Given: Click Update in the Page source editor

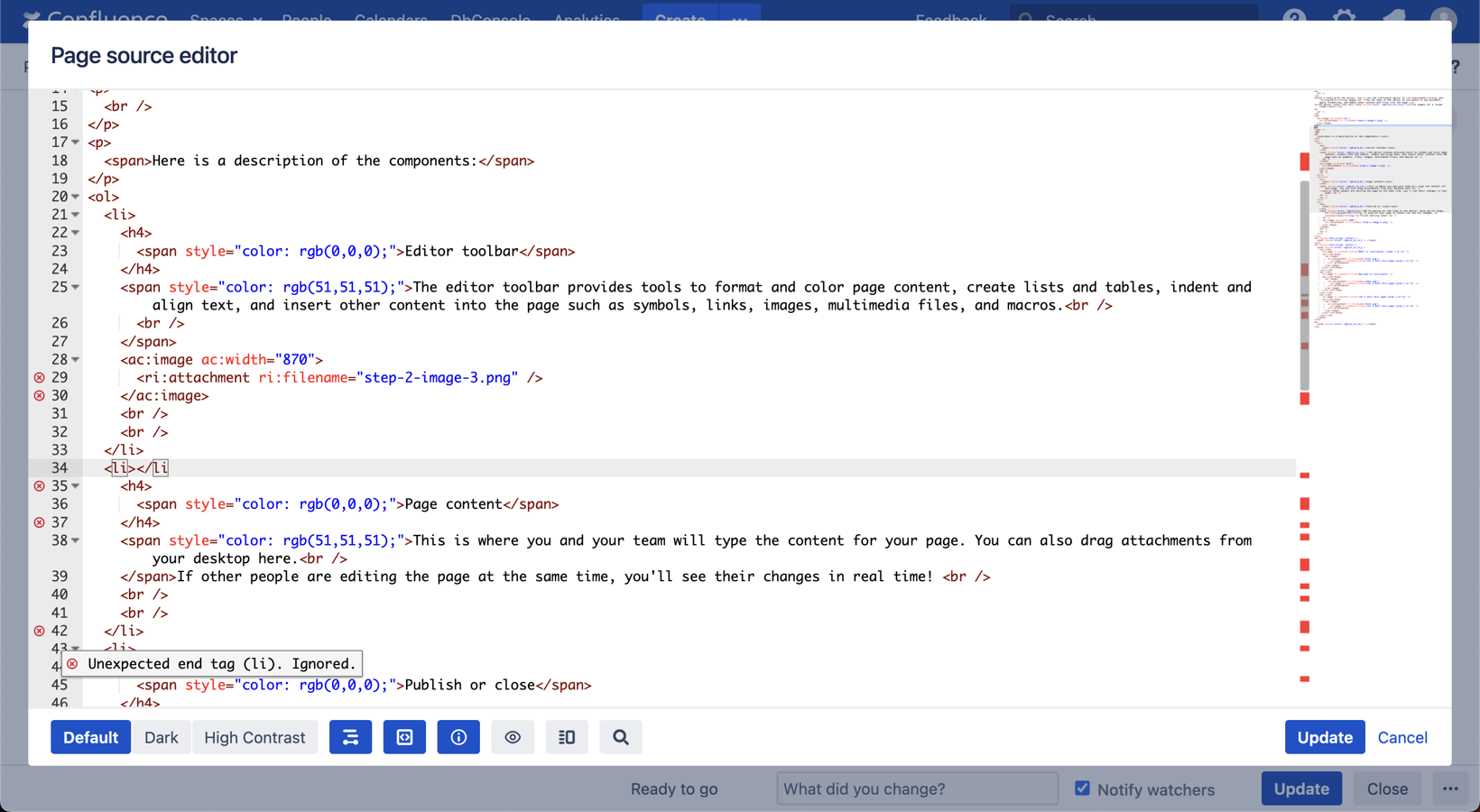Looking at the screenshot, I should pos(1324,737).
